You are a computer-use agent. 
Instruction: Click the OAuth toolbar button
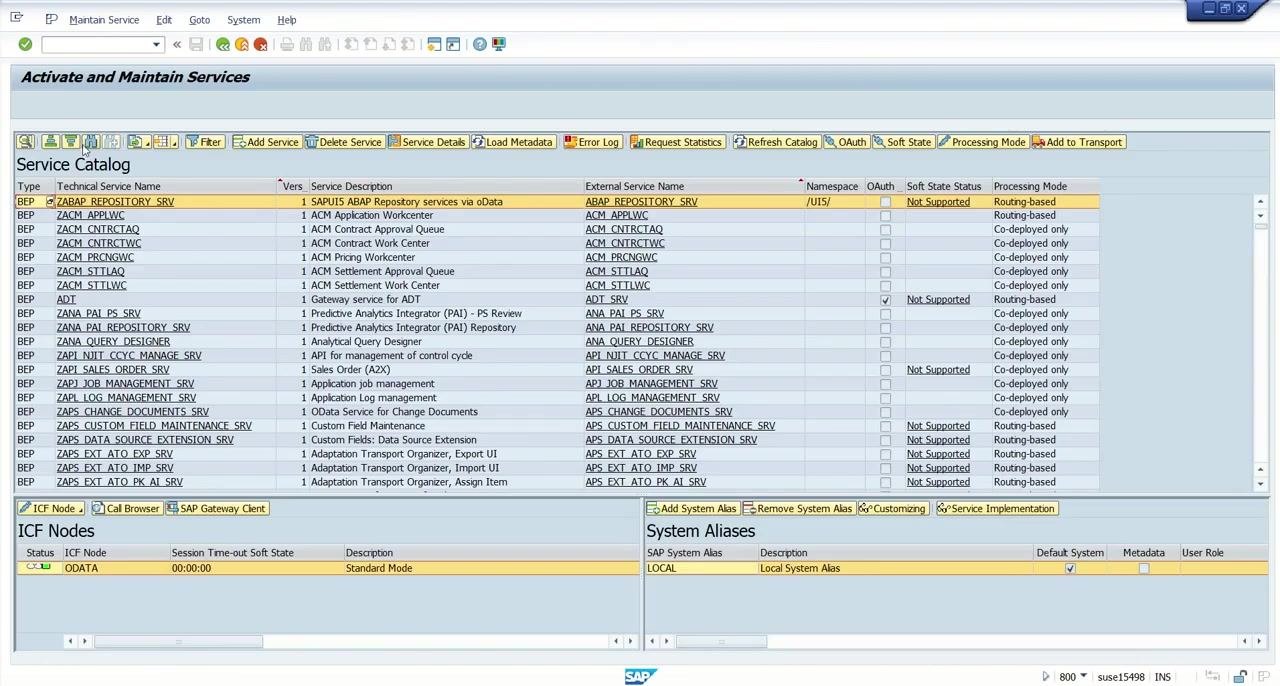(x=845, y=142)
